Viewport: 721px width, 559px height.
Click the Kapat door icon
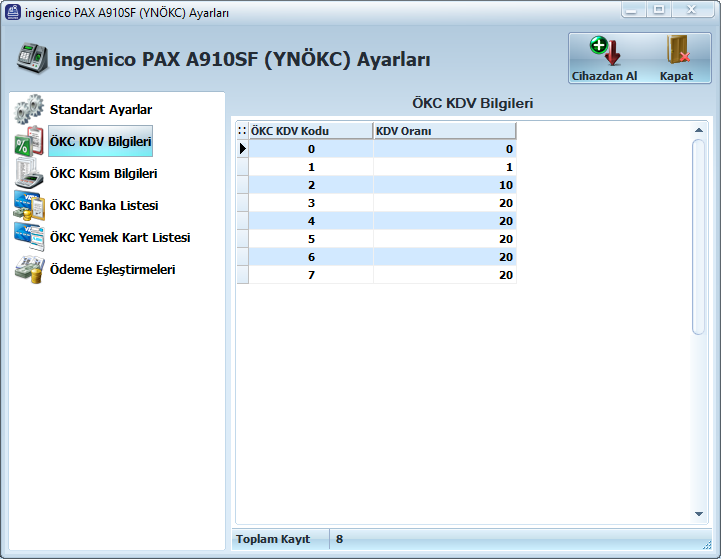click(676, 52)
